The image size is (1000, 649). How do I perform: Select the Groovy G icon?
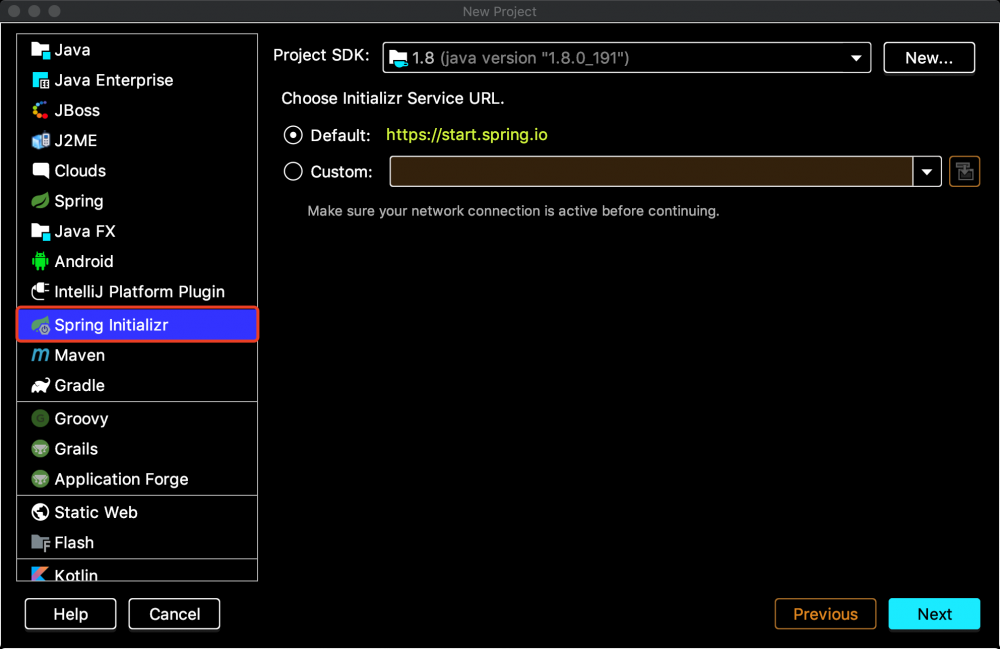[40, 418]
